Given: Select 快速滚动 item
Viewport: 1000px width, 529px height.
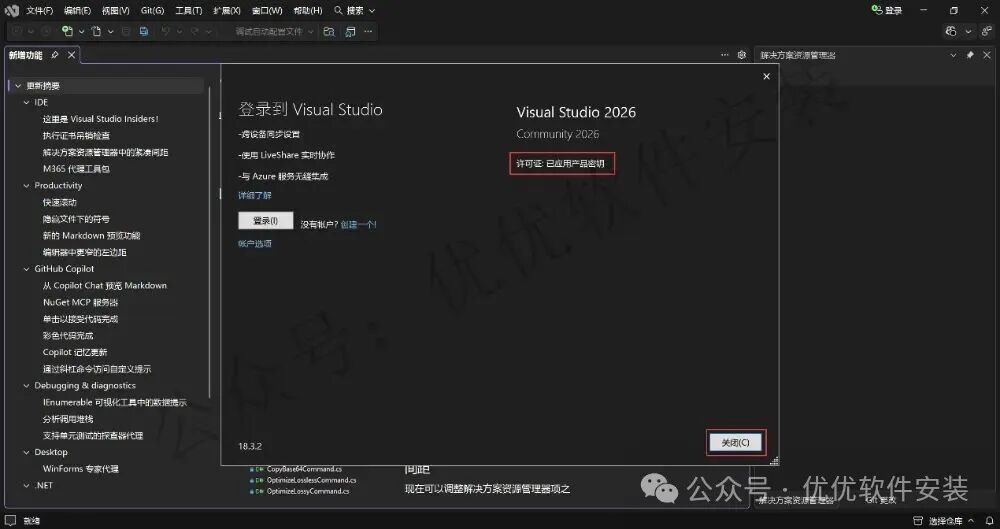Looking at the screenshot, I should click(x=59, y=202).
